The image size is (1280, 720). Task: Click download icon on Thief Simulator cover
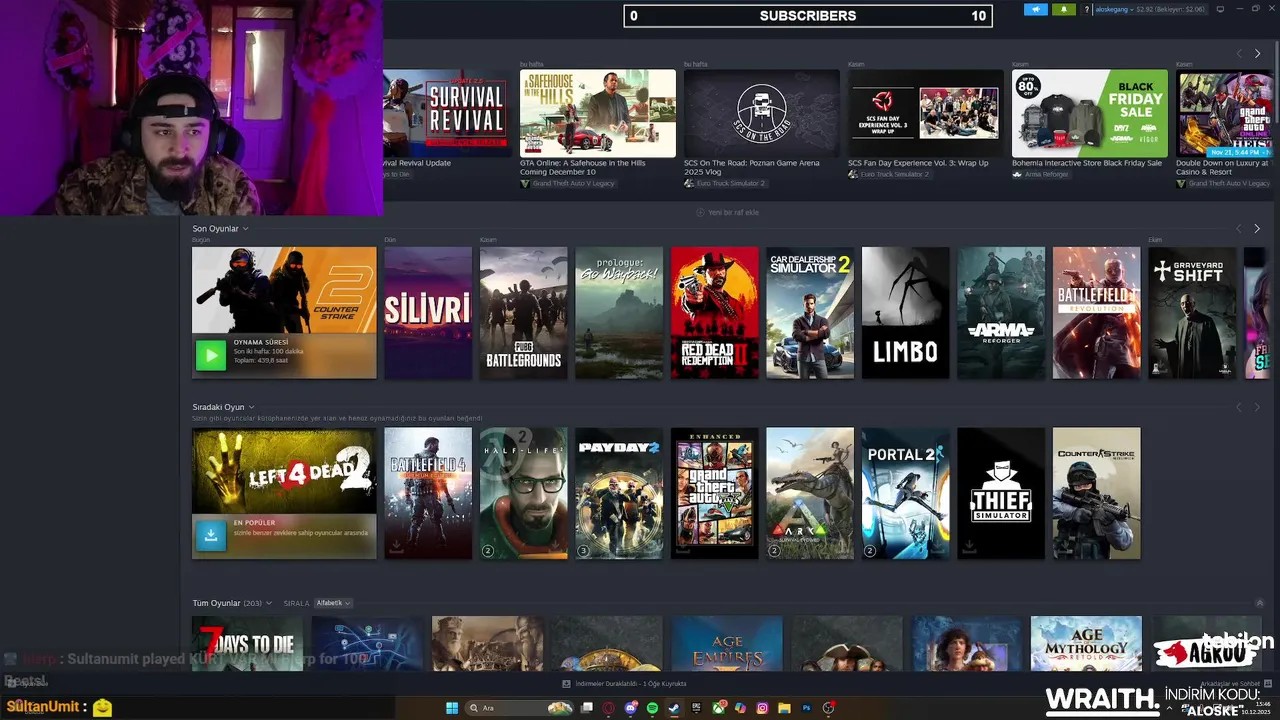pyautogui.click(x=969, y=546)
